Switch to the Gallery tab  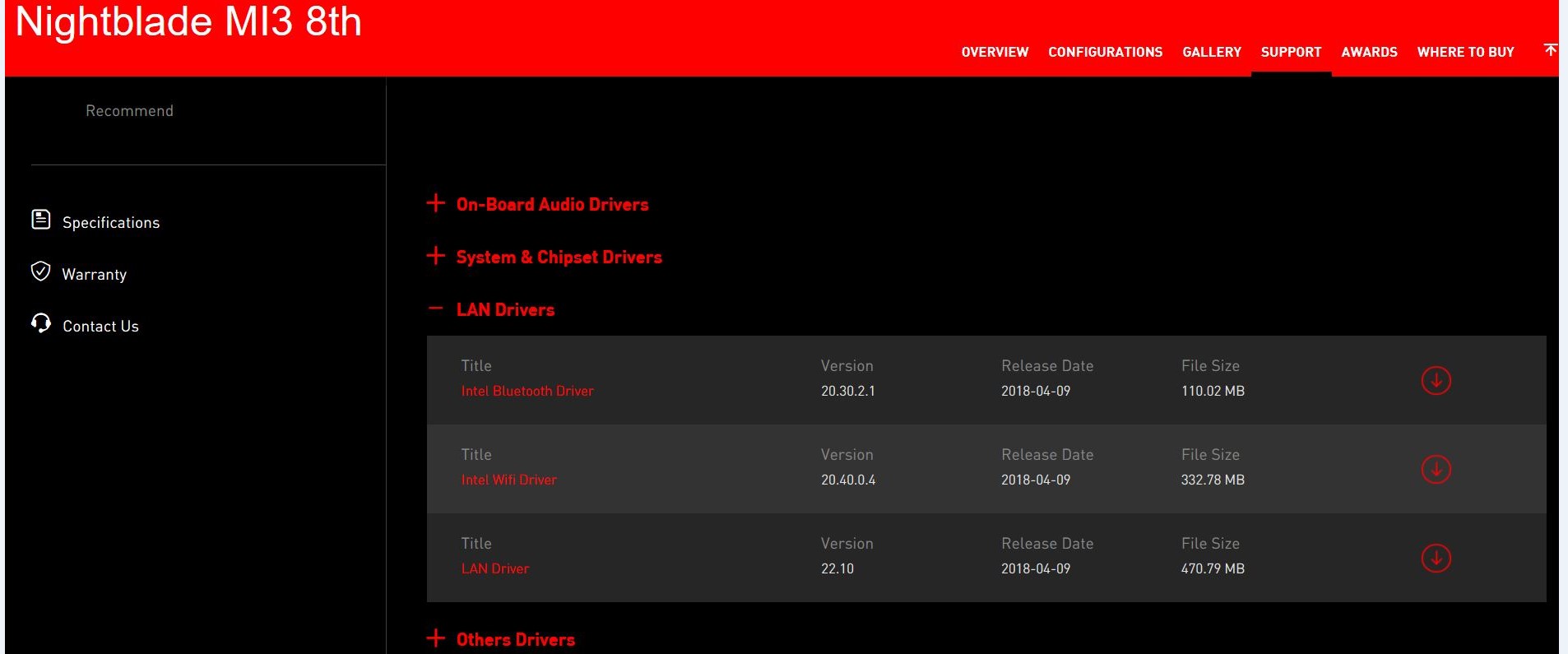click(1212, 52)
